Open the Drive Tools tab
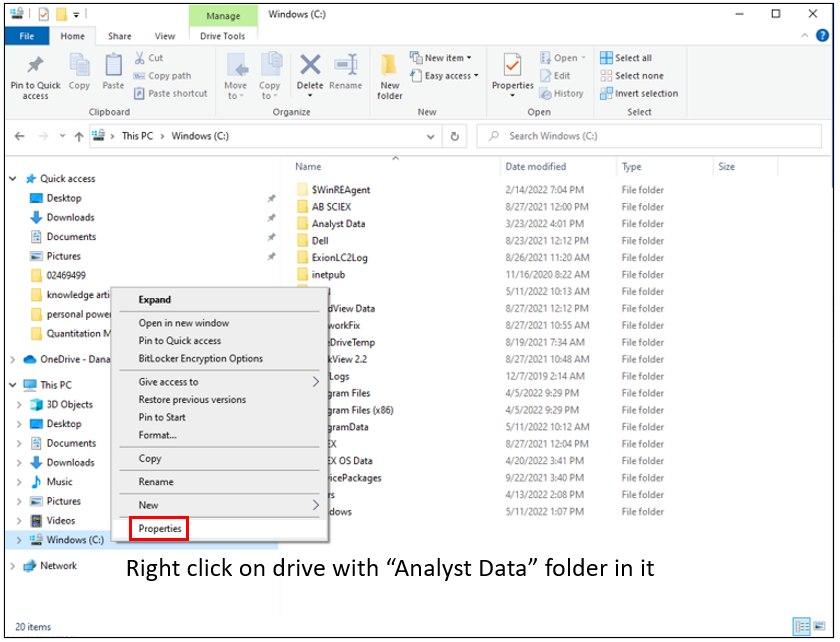 [x=222, y=36]
